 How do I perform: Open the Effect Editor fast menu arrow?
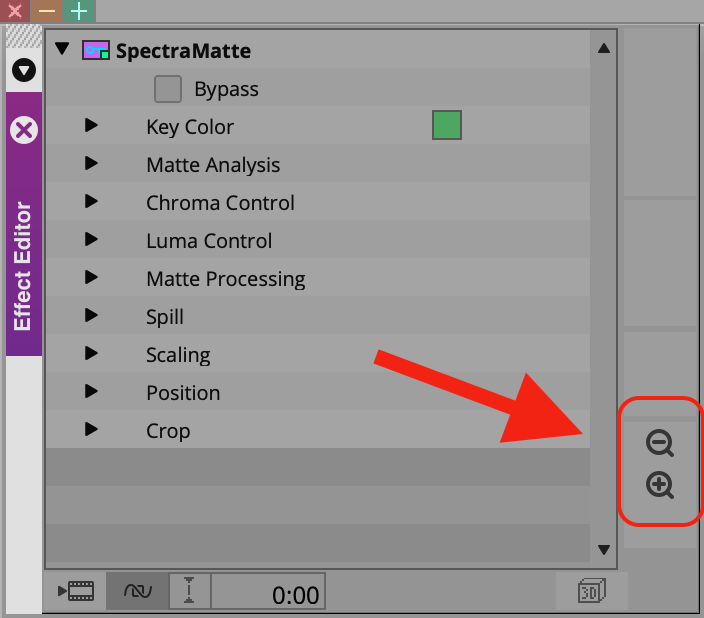coord(24,70)
